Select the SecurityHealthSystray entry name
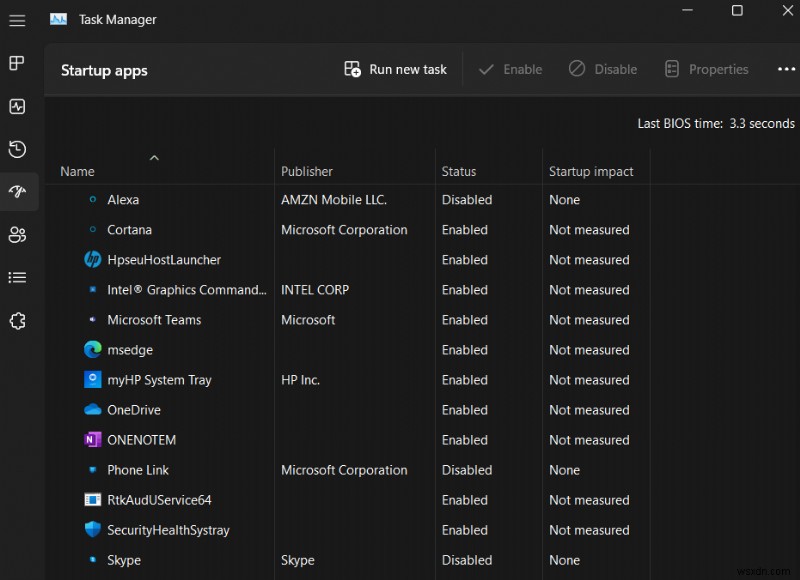This screenshot has width=800, height=580. (x=168, y=530)
